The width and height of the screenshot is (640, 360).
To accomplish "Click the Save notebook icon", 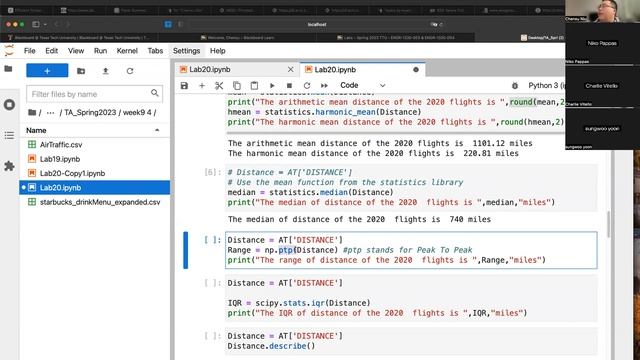I will [184, 86].
